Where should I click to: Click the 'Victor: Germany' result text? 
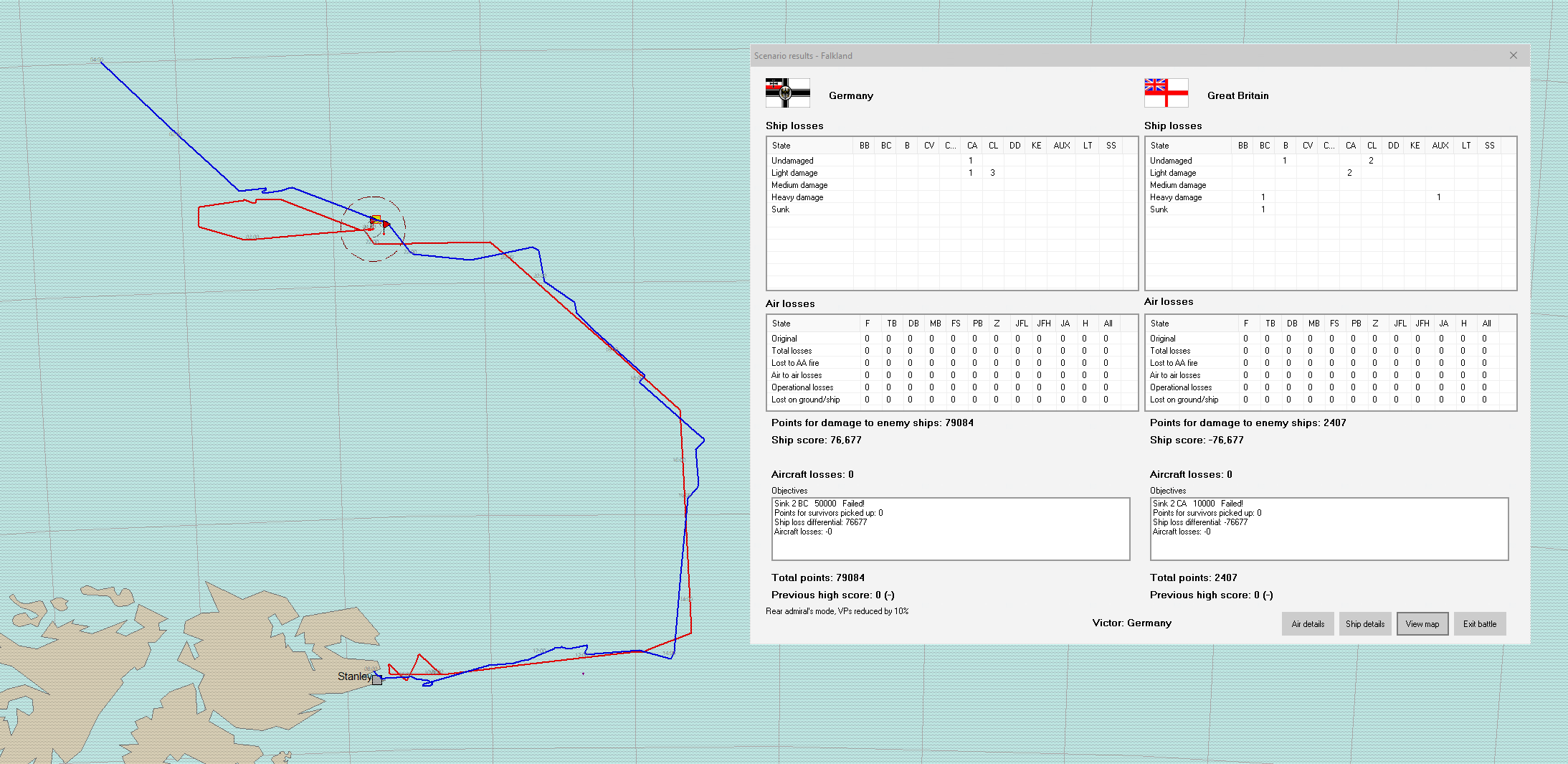click(x=1132, y=623)
